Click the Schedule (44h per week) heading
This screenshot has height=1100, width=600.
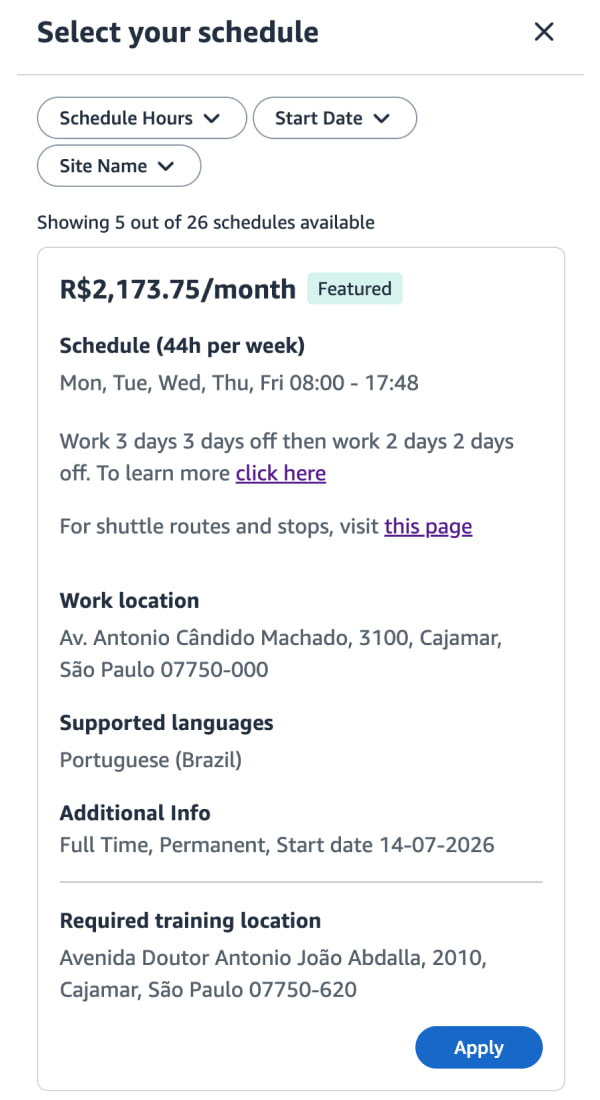click(182, 345)
